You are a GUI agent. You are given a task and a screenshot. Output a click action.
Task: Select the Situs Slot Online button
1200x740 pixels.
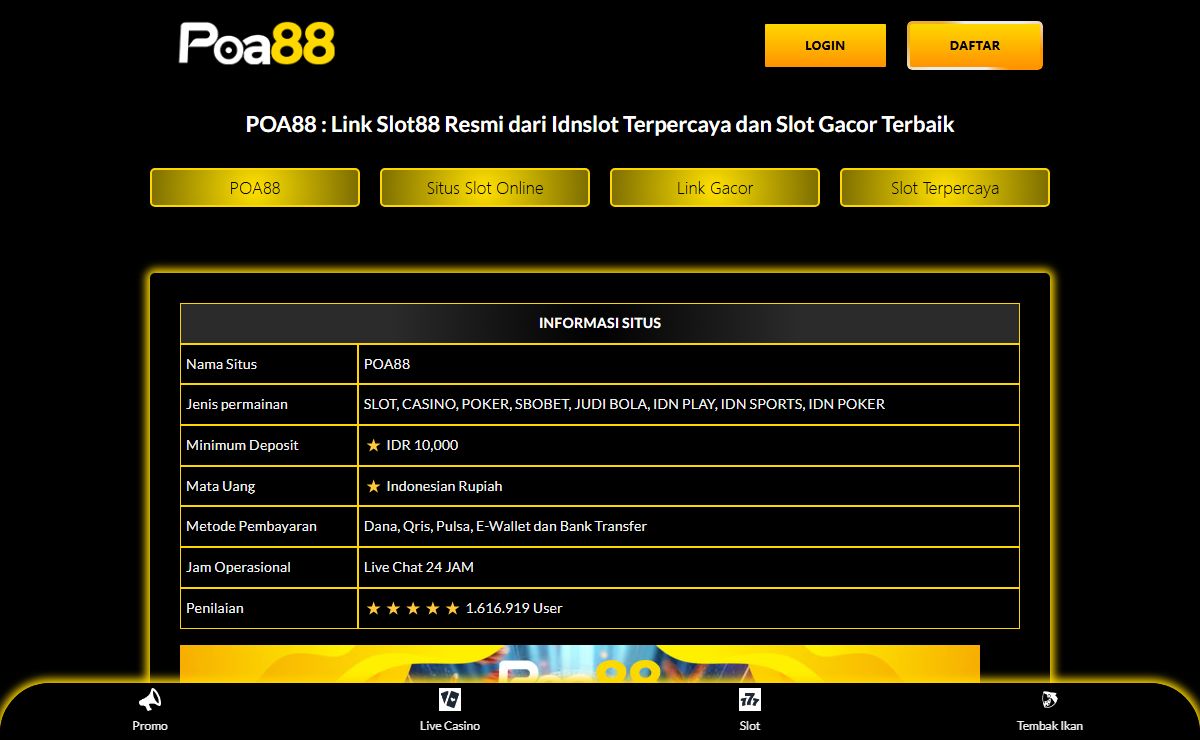[485, 188]
